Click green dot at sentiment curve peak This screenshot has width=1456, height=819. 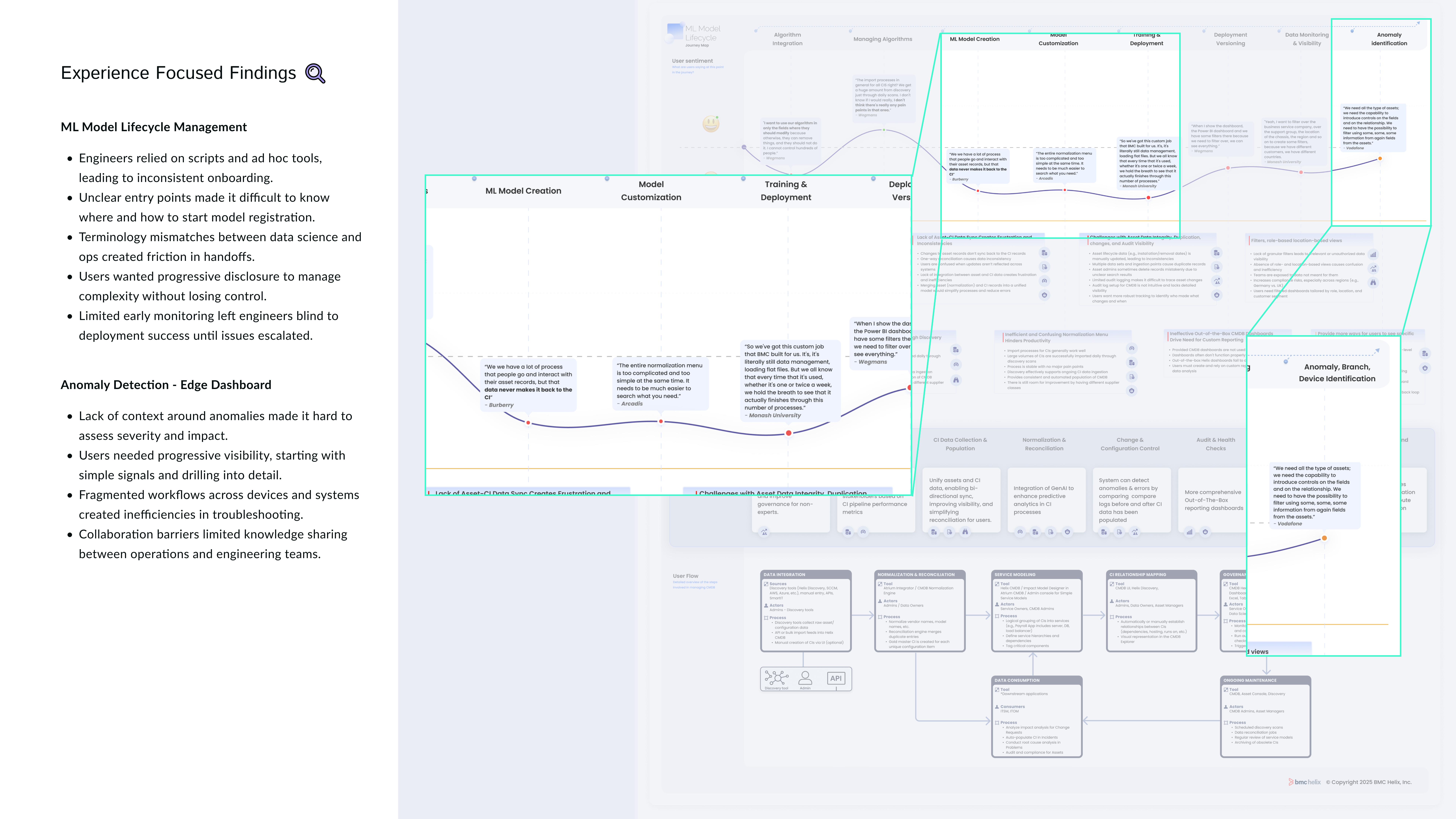pyautogui.click(x=884, y=130)
